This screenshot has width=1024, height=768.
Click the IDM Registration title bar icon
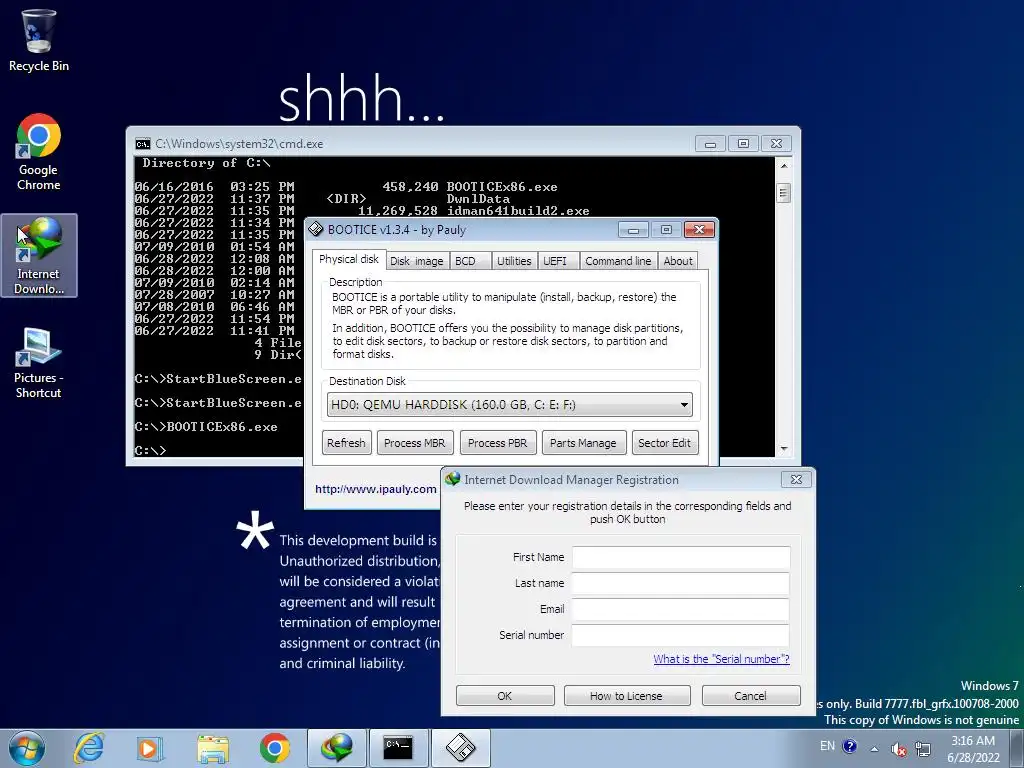click(452, 479)
